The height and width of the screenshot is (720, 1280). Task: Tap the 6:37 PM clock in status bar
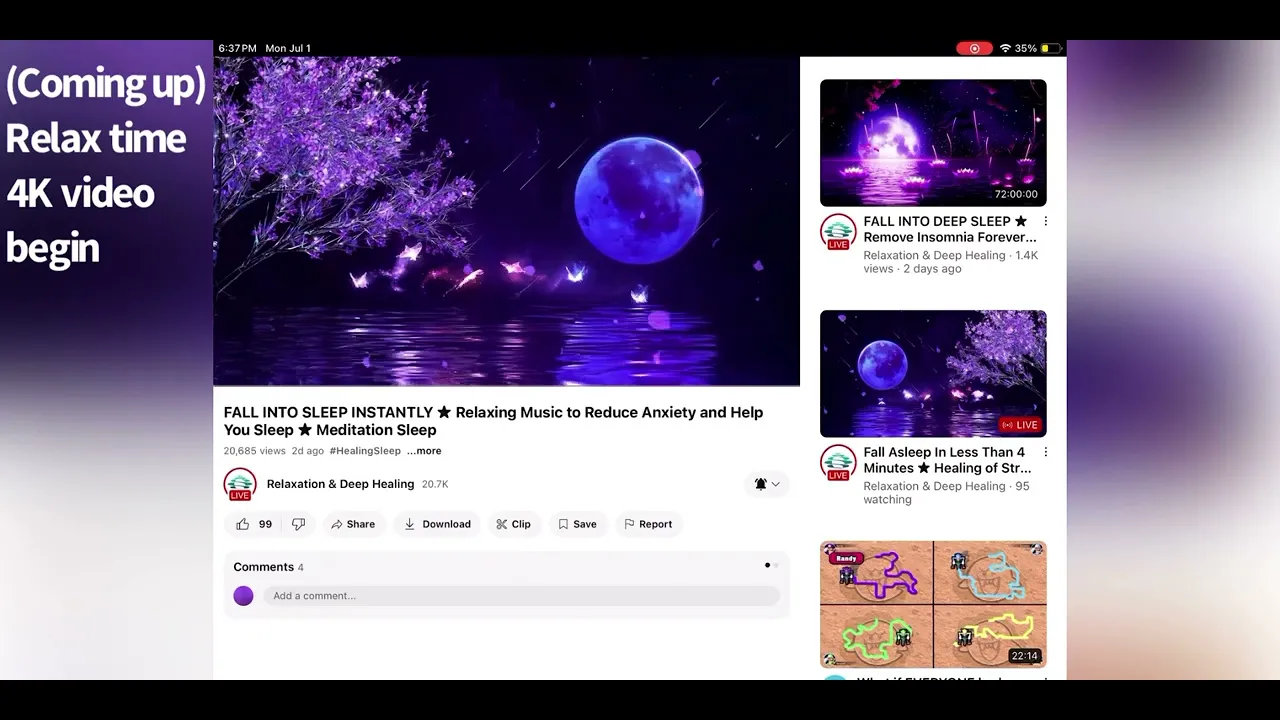tap(237, 48)
